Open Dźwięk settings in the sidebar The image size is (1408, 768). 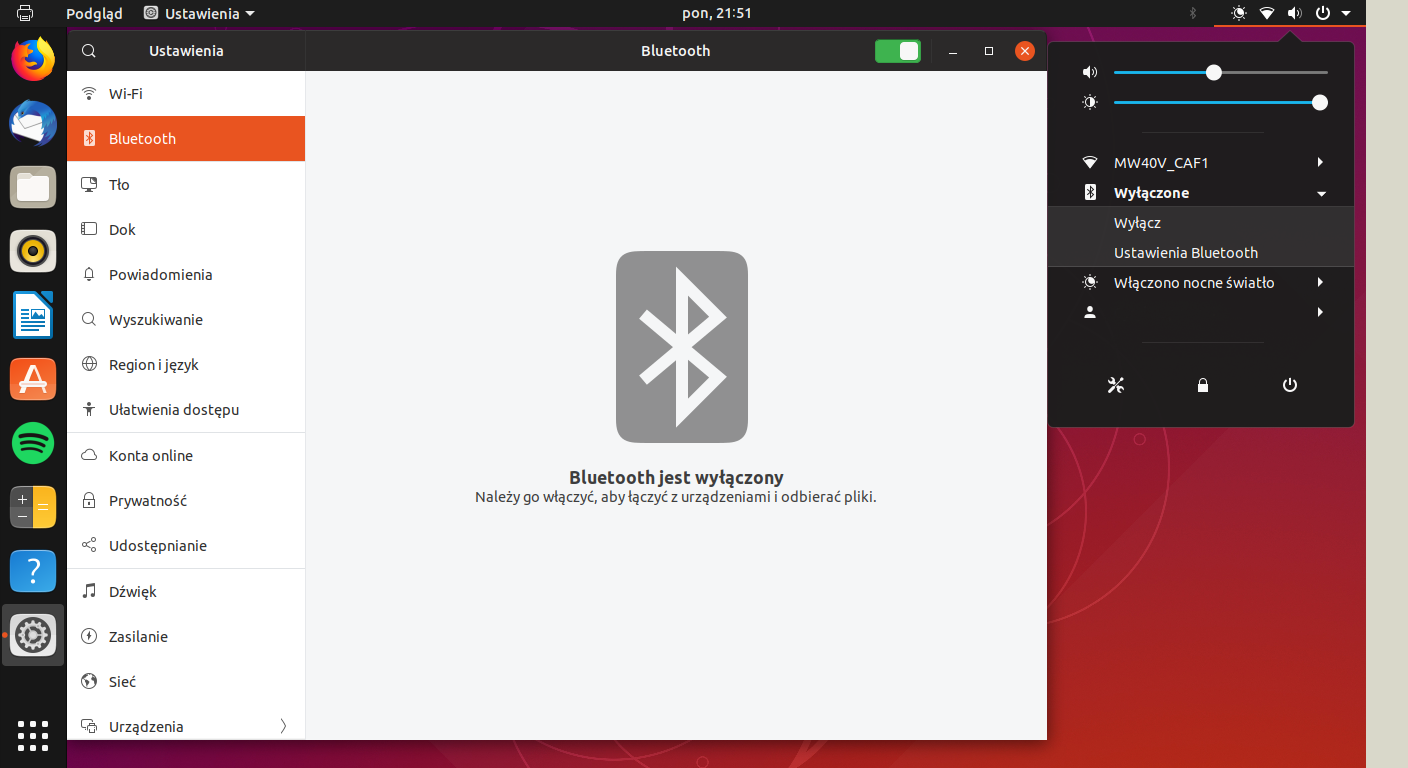(186, 591)
